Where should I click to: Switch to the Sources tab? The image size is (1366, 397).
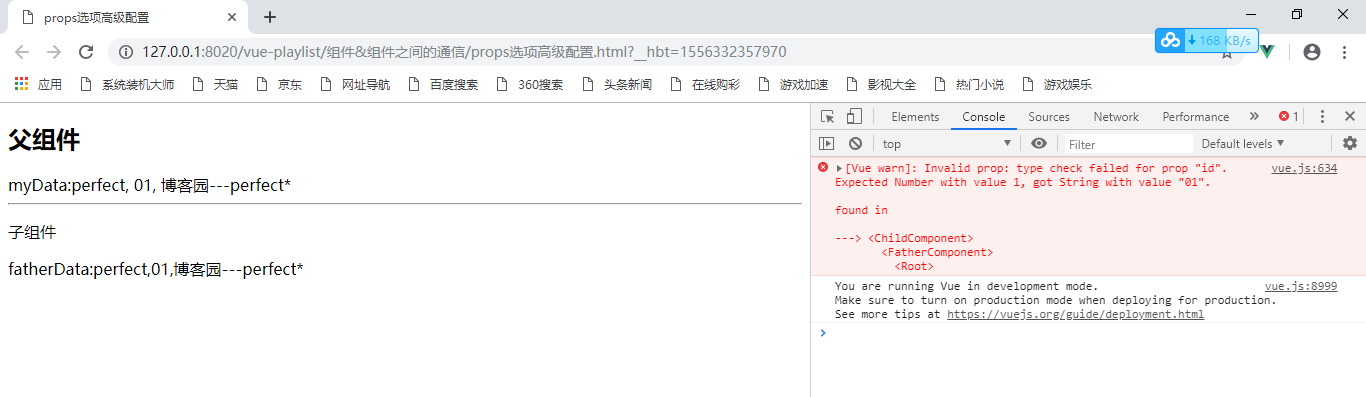[x=1049, y=117]
